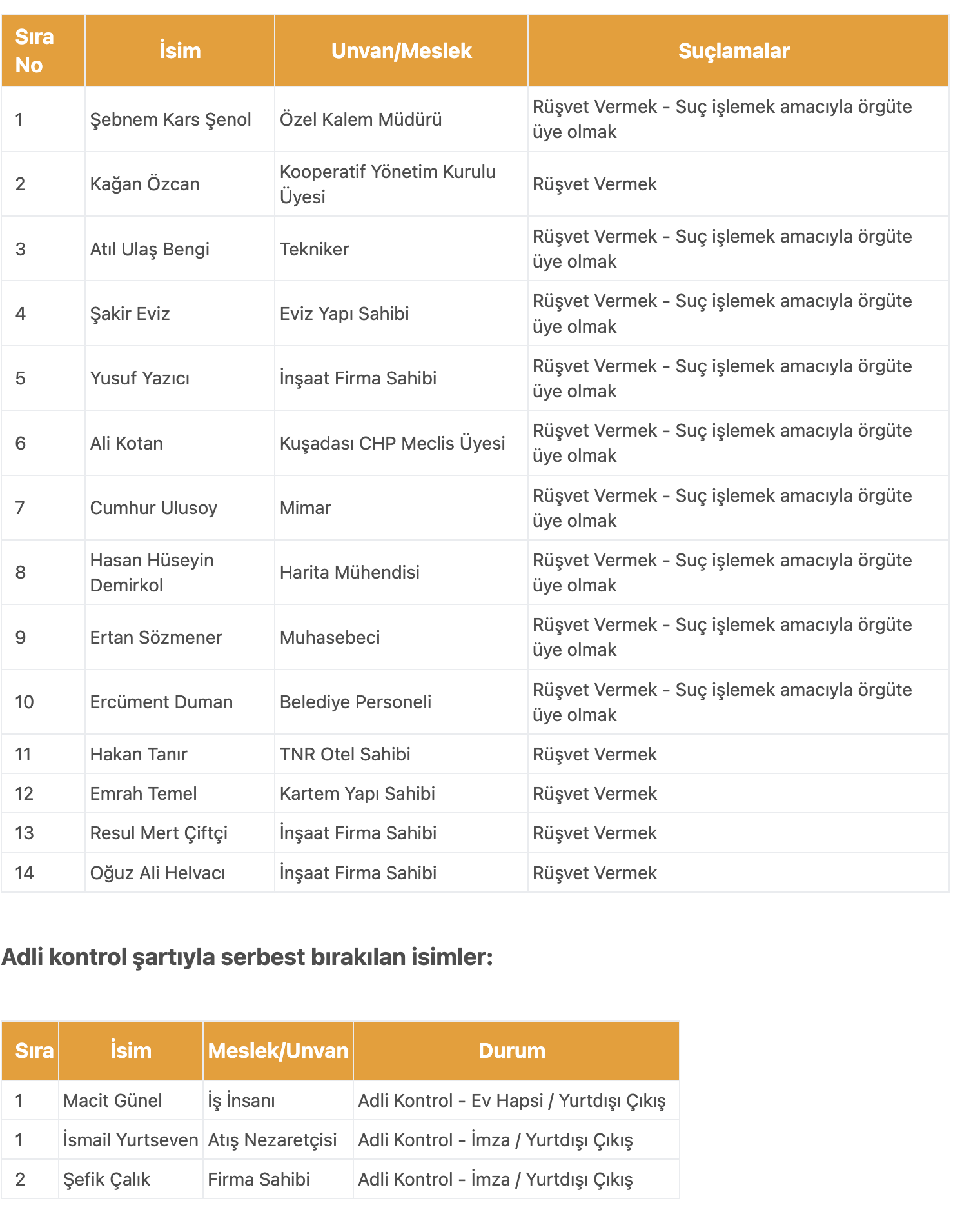Click the Atış Nezaretçisi cell
The width and height of the screenshot is (962, 1232).
pyautogui.click(x=278, y=1140)
